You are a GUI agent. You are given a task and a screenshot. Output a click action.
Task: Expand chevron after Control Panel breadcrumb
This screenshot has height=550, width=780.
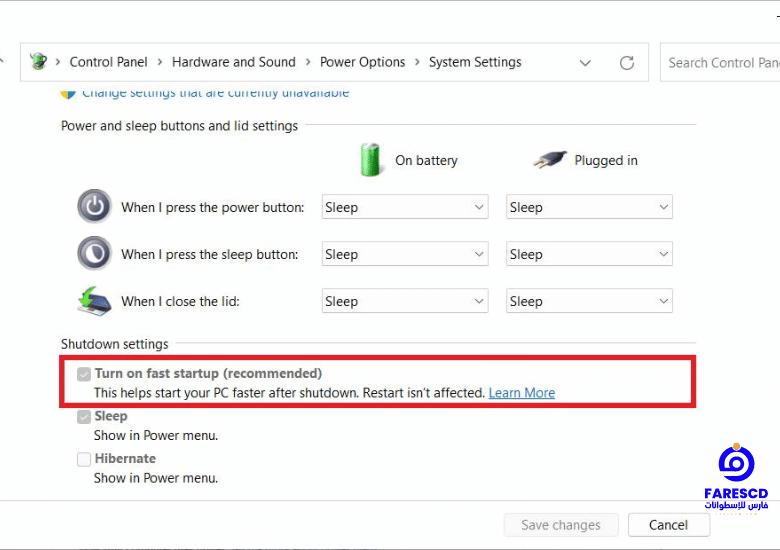pos(160,62)
